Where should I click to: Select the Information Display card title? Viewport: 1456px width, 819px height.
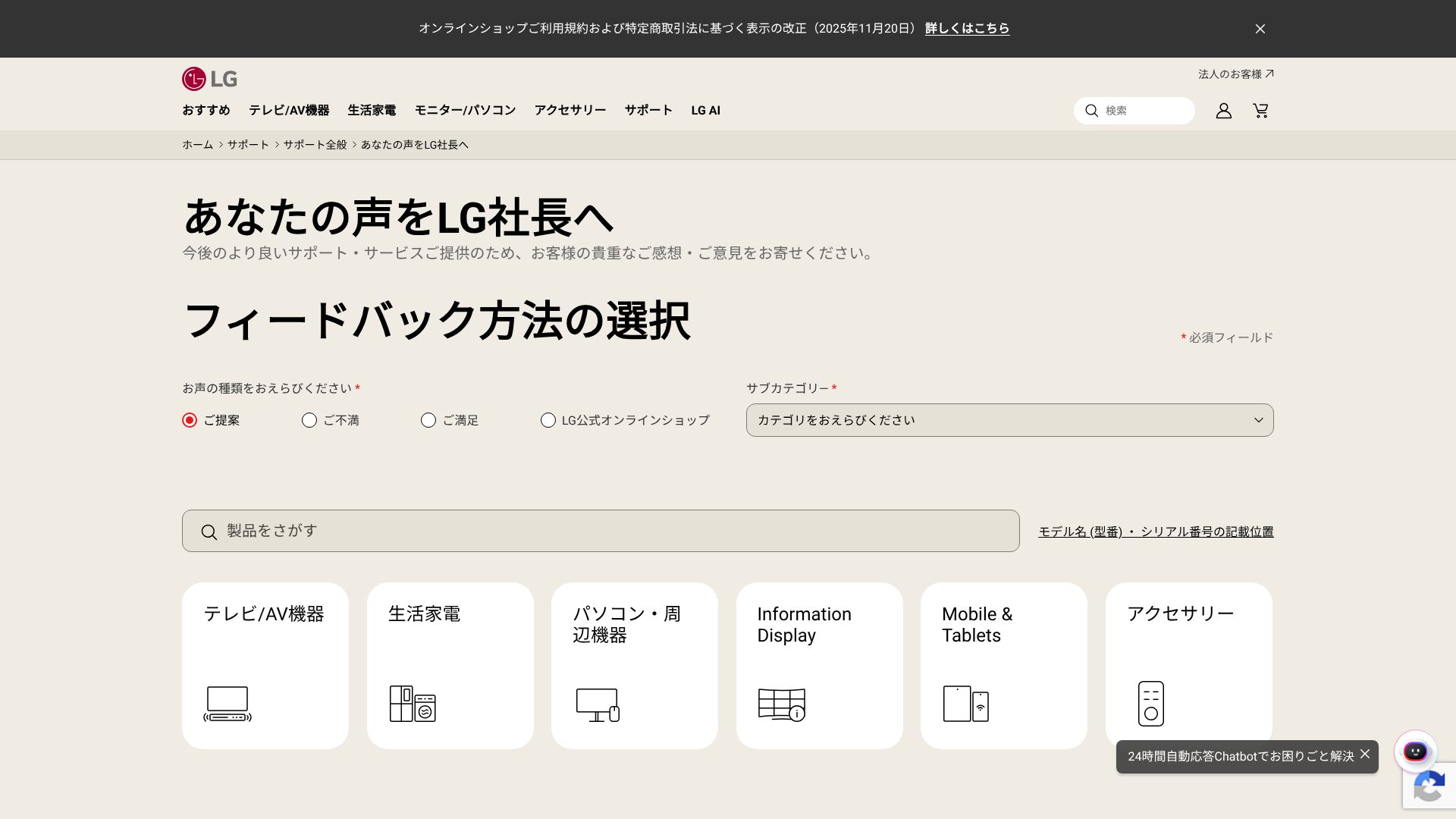tap(805, 625)
